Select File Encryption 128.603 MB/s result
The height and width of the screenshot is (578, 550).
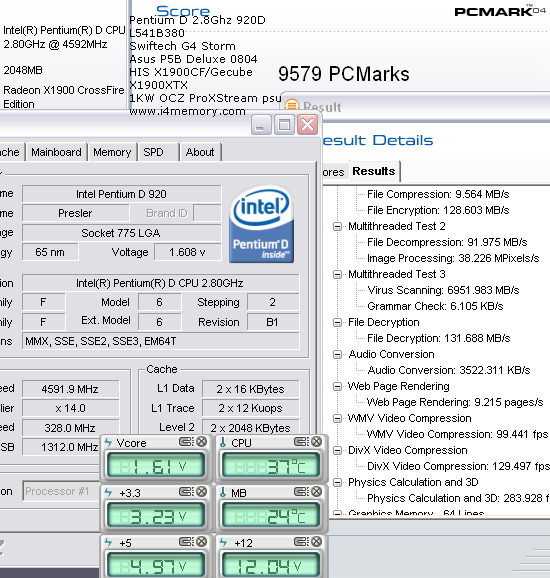click(438, 210)
